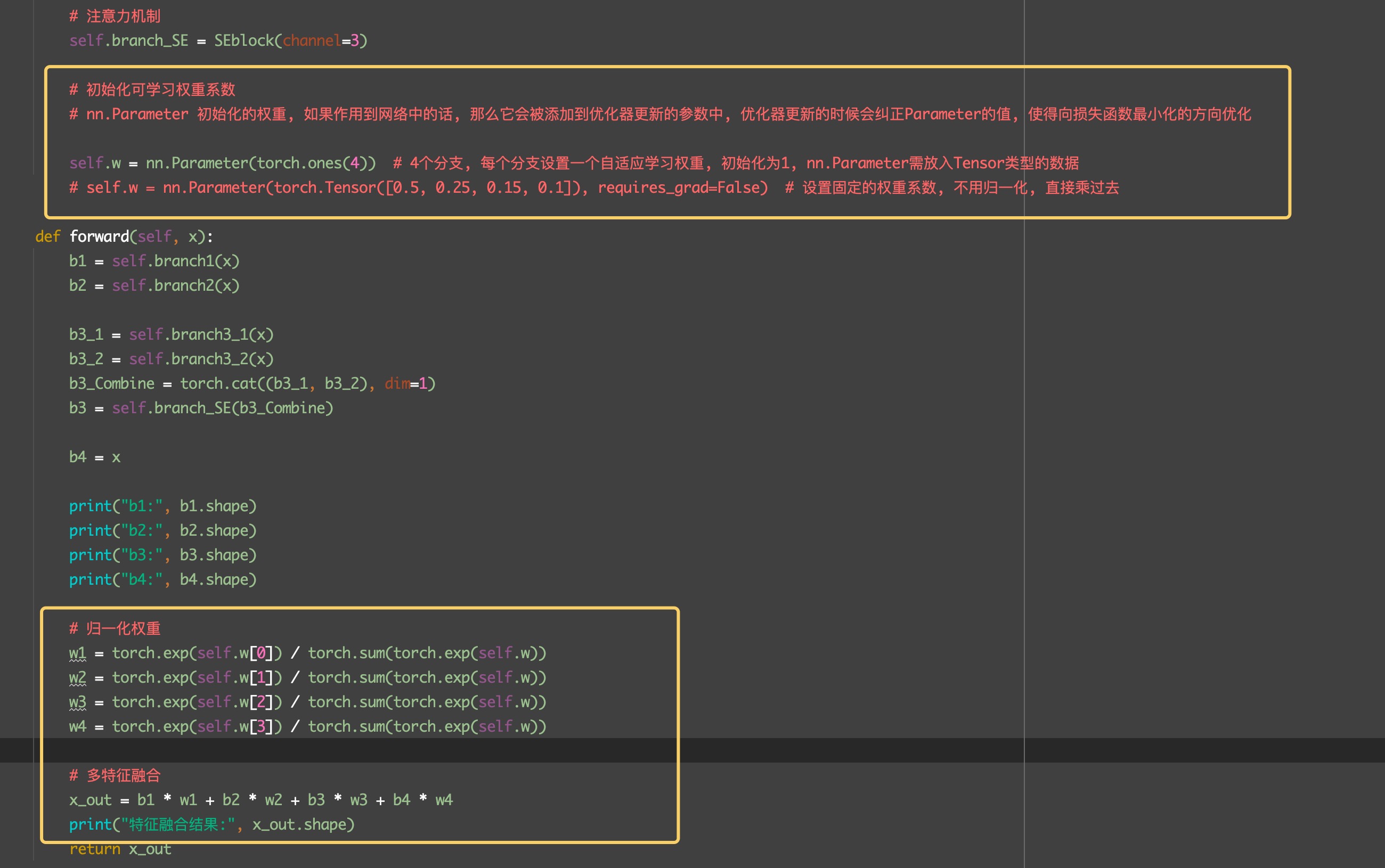The image size is (1385, 868).
Task: Click the line 'self.w = nn.Parameter(torch.ones(4))'
Action: coord(222,163)
